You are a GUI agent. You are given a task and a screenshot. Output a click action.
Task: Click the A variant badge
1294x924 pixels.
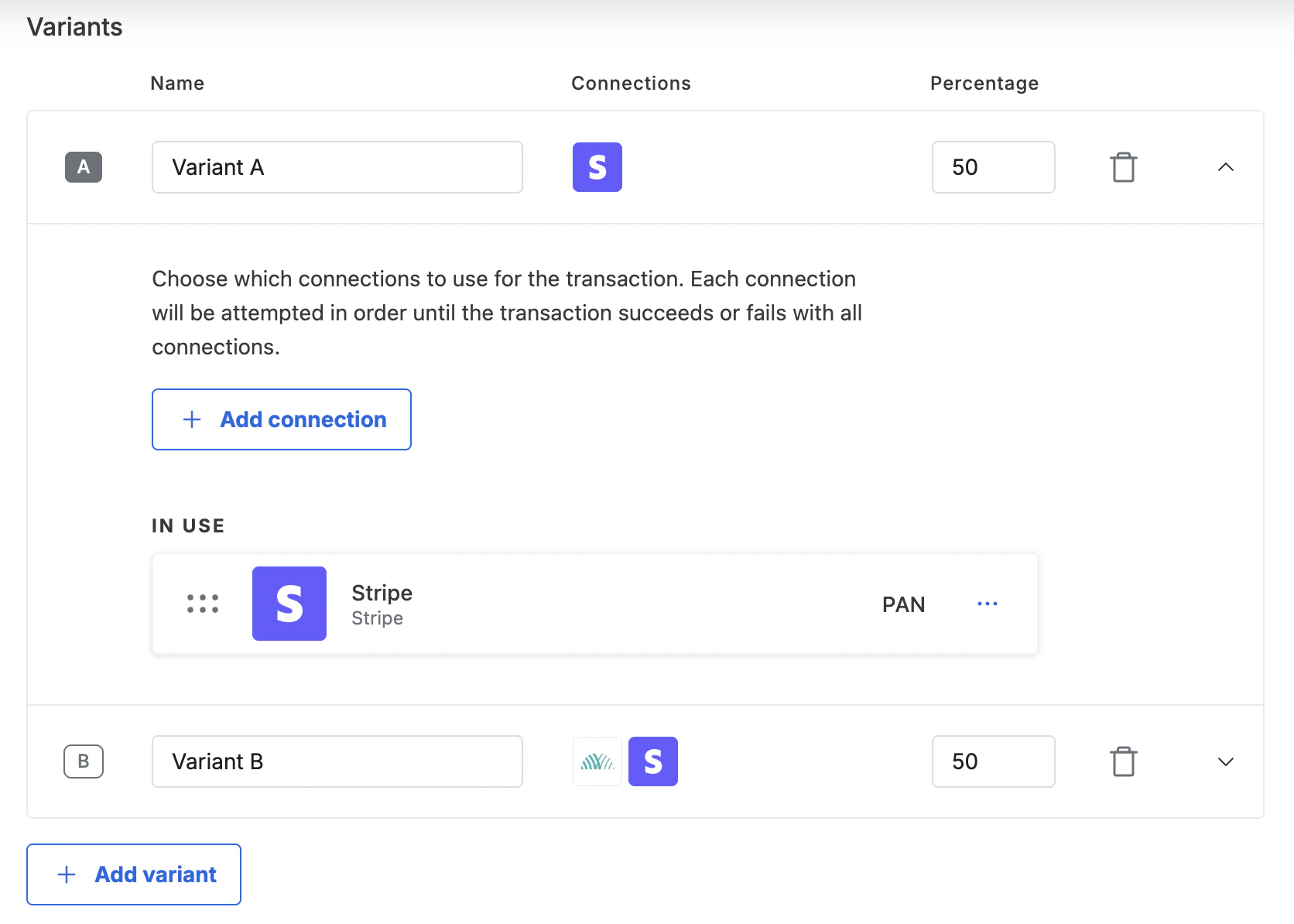(84, 167)
